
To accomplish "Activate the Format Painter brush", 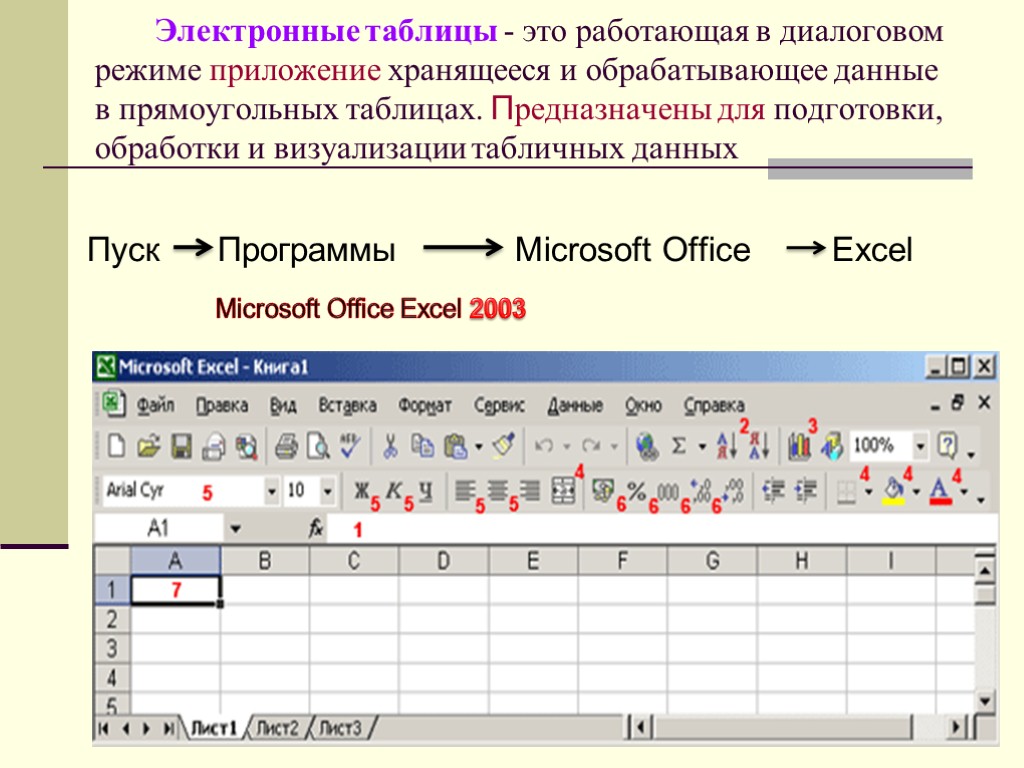I will [504, 445].
